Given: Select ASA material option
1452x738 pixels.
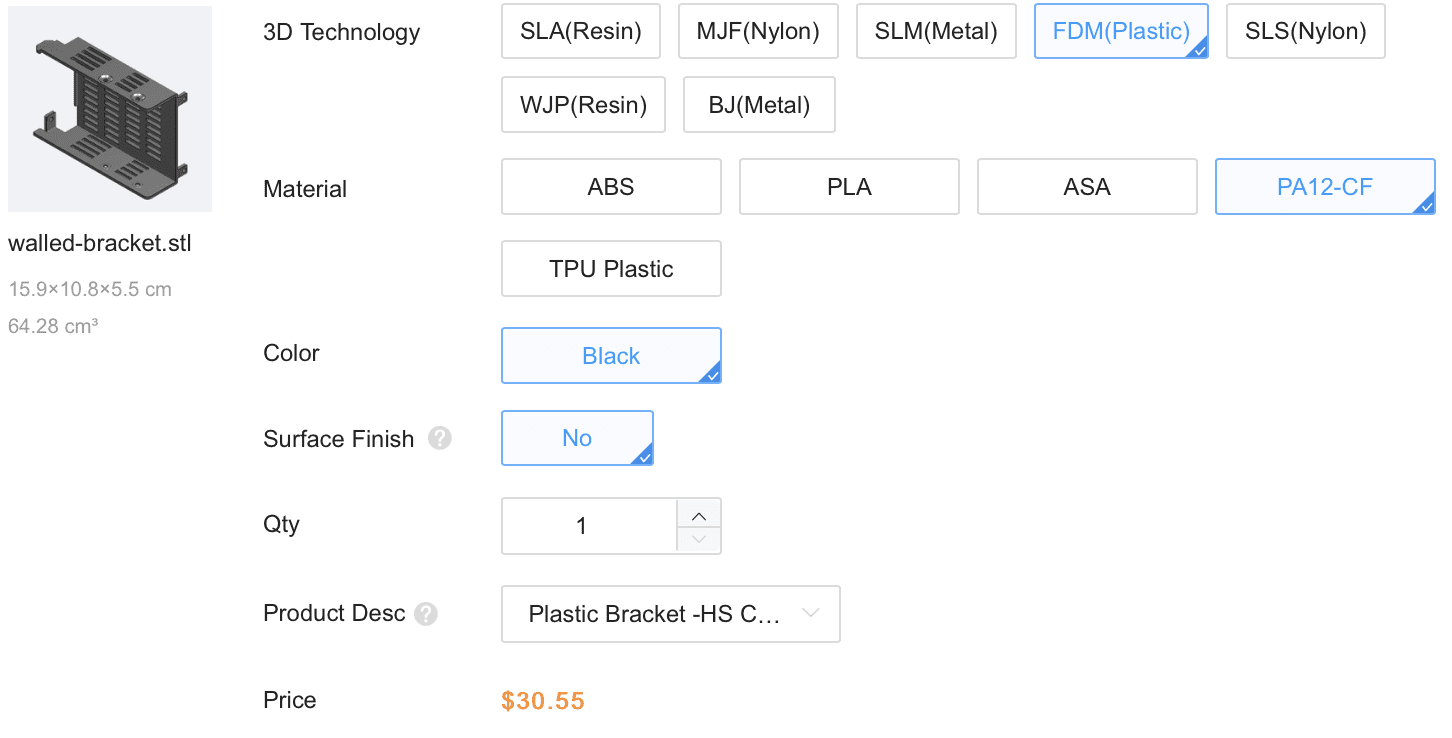Looking at the screenshot, I should (1087, 187).
